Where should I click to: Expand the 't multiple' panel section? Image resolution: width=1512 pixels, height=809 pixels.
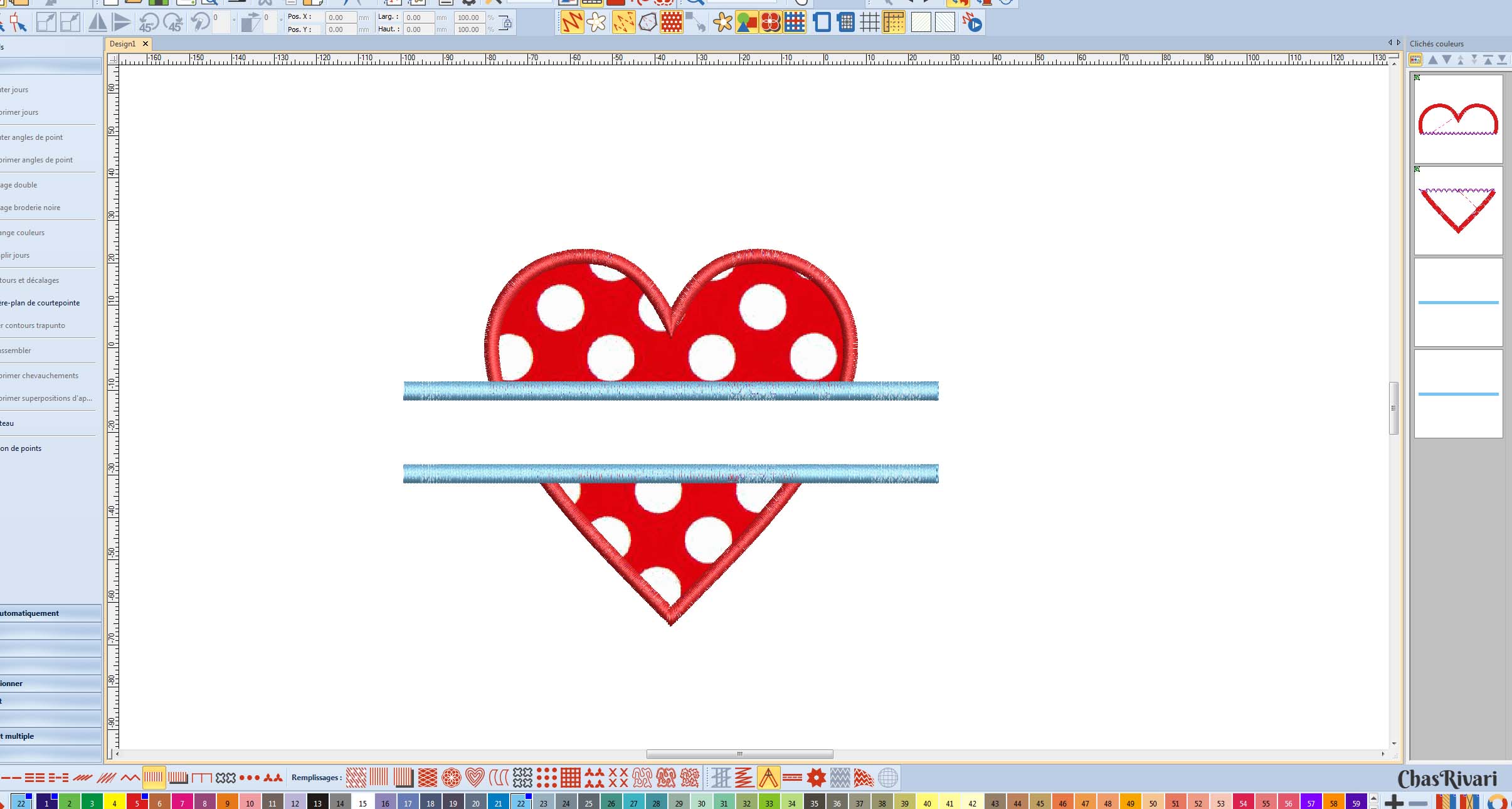click(x=50, y=736)
